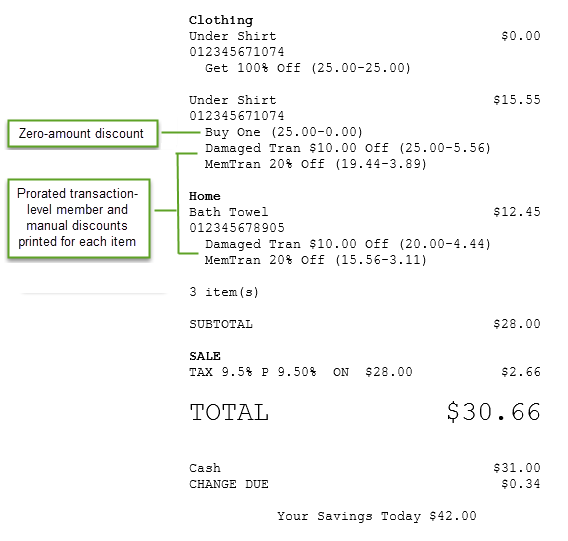This screenshot has height=541, width=568.
Task: Click the SUBTOTAL label
Action: (x=221, y=324)
